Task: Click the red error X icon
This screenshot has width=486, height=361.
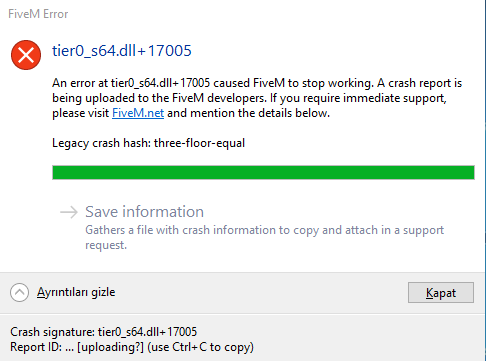Action: [x=26, y=55]
